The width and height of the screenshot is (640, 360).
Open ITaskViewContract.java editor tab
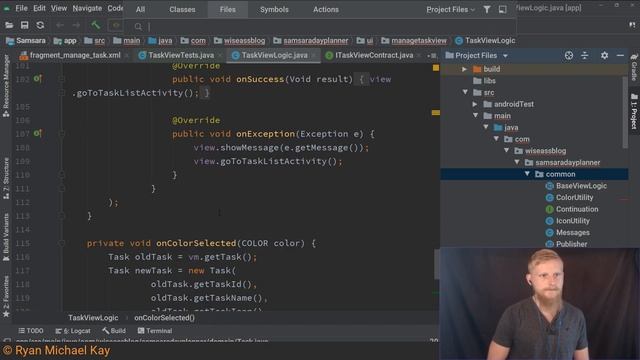coord(374,55)
